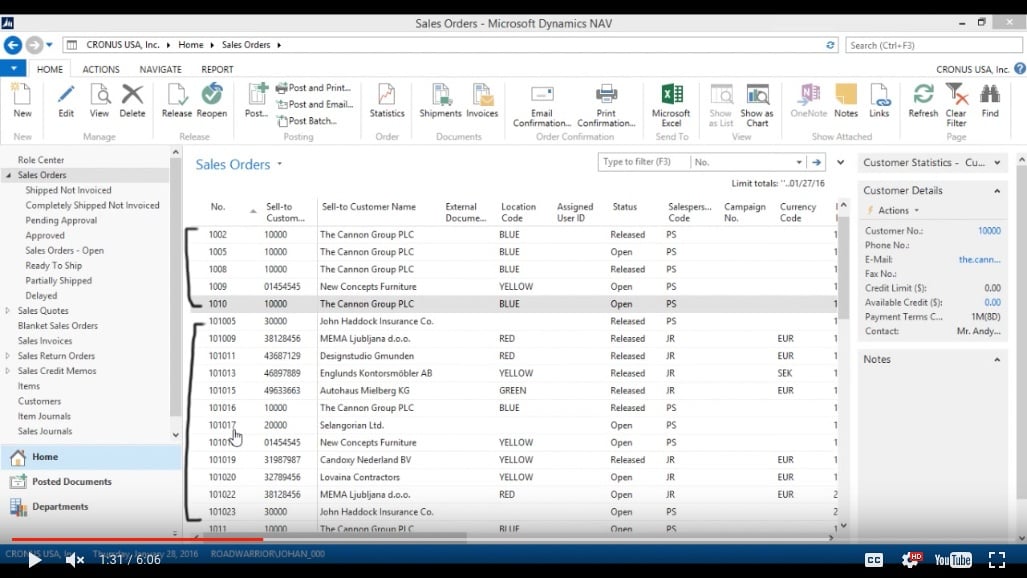Expand the Sales Quotes tree node
The height and width of the screenshot is (578, 1027).
(9, 311)
